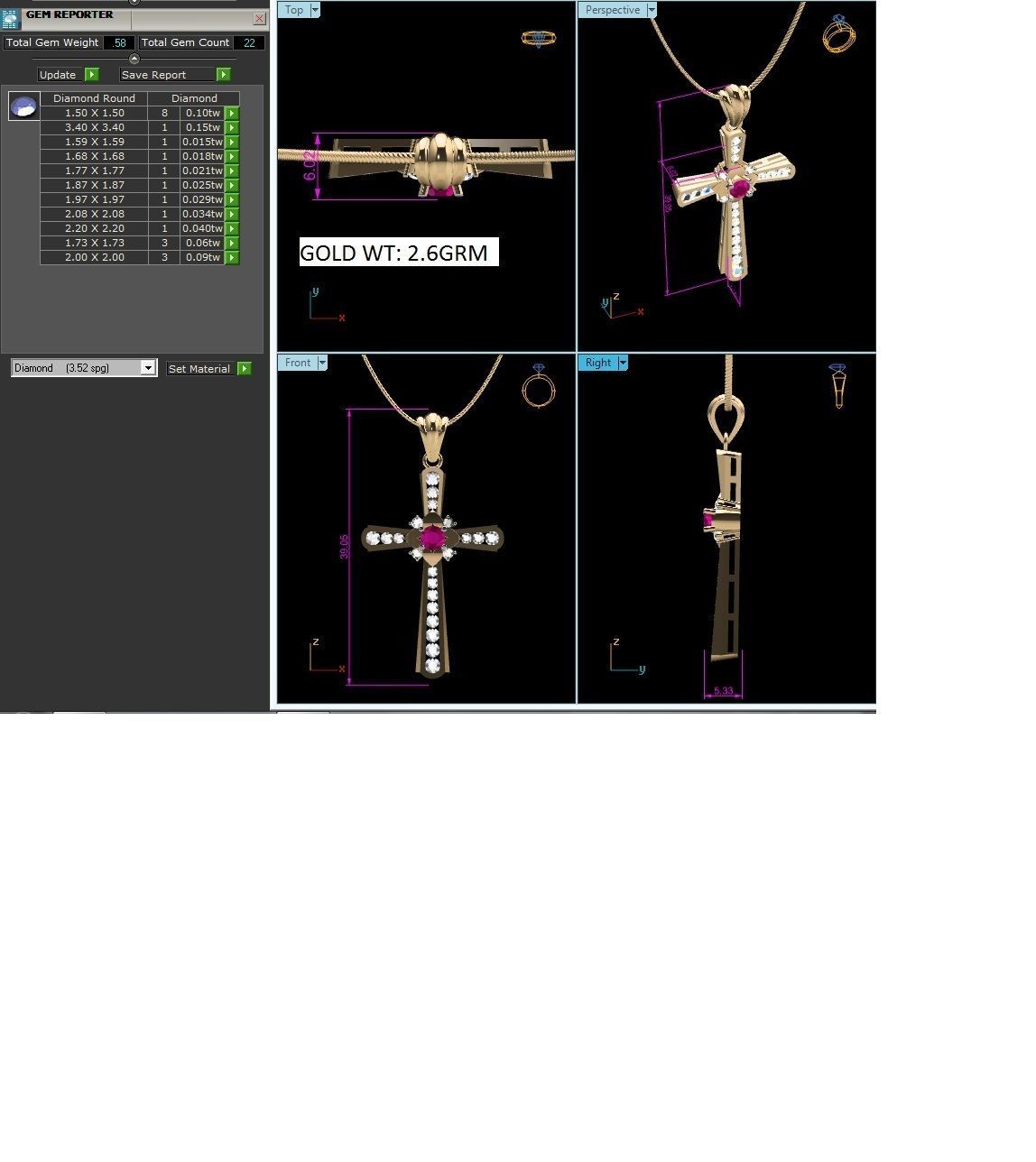Click the ring orientation icon in Perspective viewport

(x=838, y=33)
